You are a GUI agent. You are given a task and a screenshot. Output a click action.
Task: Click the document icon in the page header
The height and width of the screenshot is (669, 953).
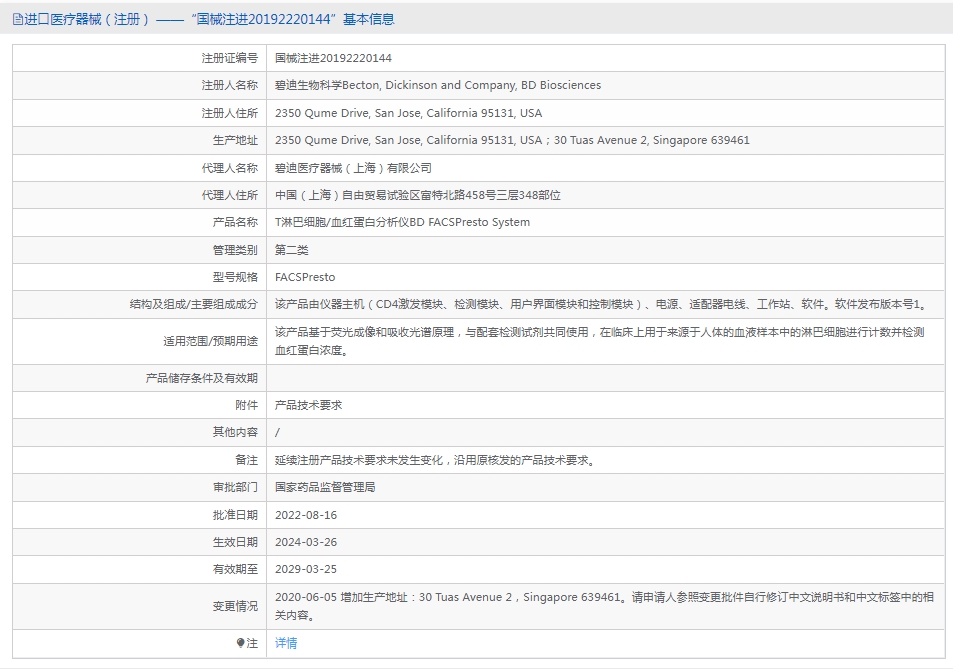coord(18,19)
